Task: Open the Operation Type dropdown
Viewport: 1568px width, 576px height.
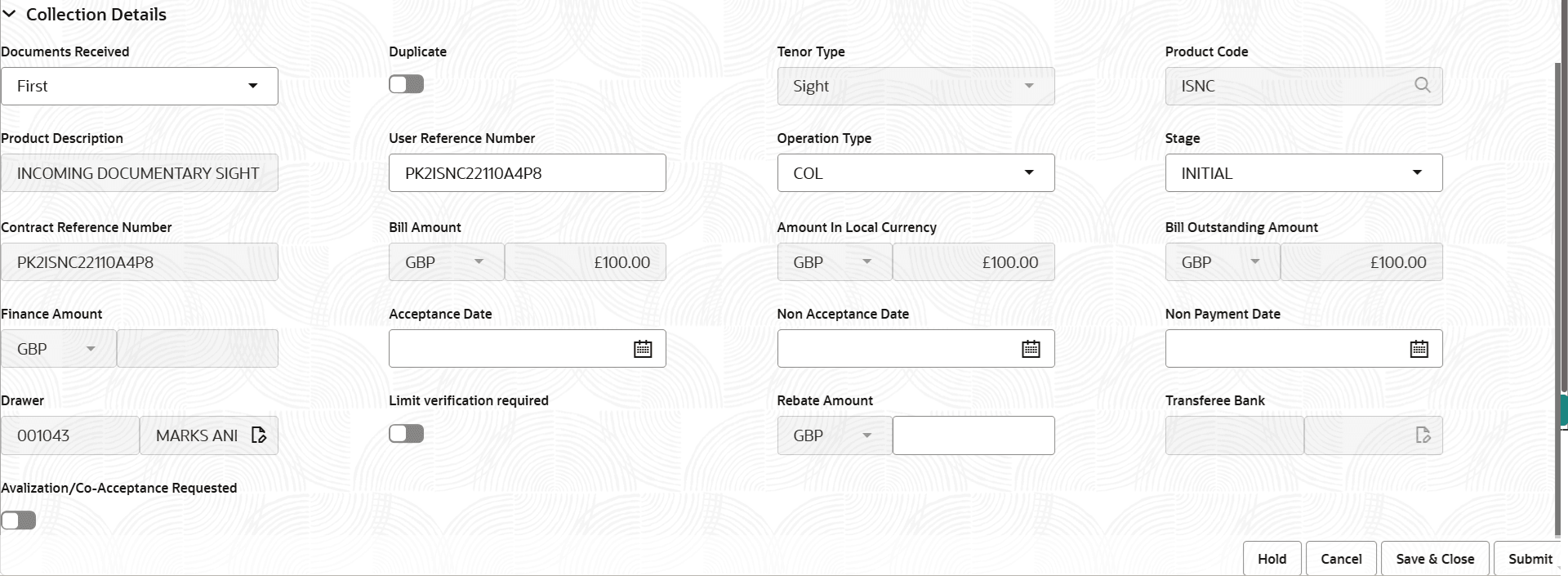Action: point(1030,172)
